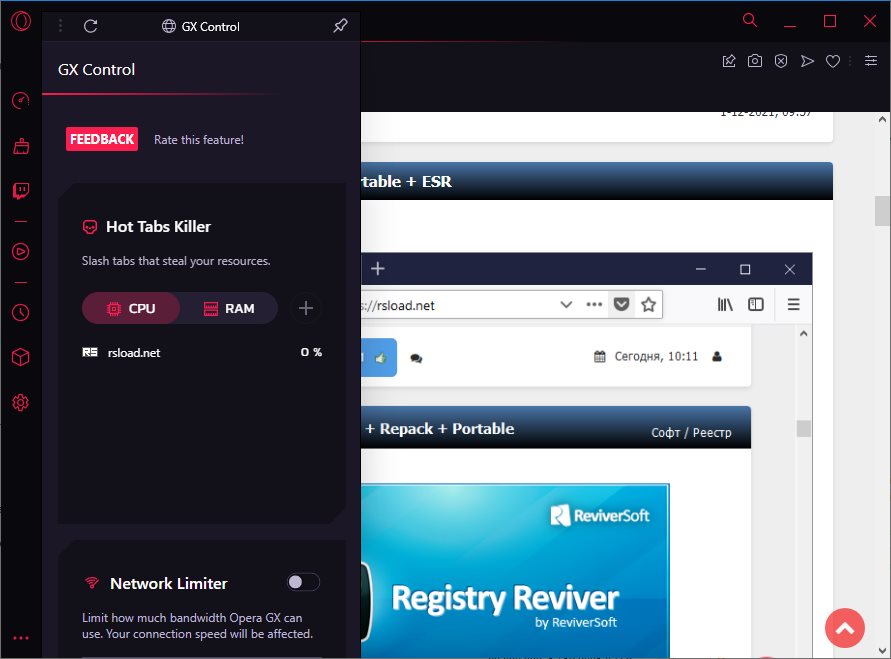
Task: Click the thumbs-up like button
Action: pyautogui.click(x=379, y=357)
